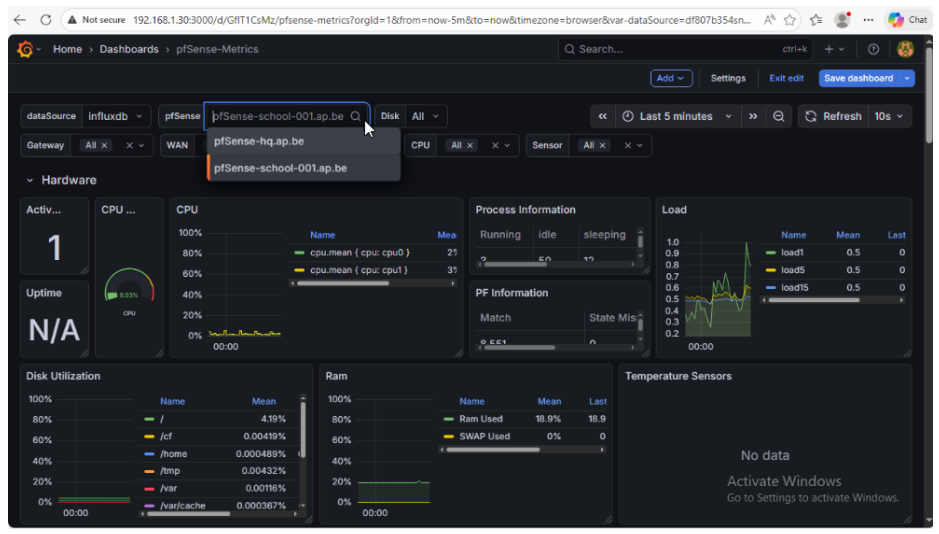This screenshot has height=534, width=939.
Task: Open Copilot Chat in browser
Action: click(907, 20)
